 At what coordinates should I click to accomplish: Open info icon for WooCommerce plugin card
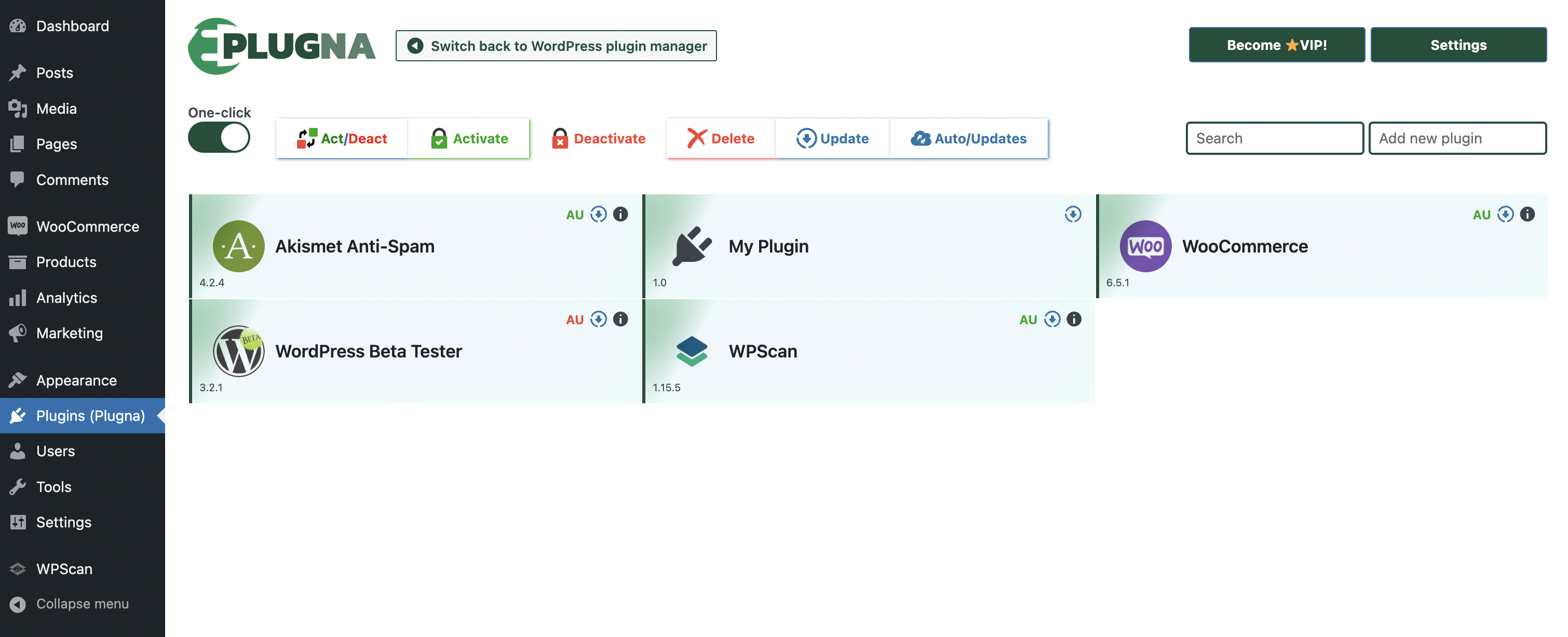coord(1527,215)
